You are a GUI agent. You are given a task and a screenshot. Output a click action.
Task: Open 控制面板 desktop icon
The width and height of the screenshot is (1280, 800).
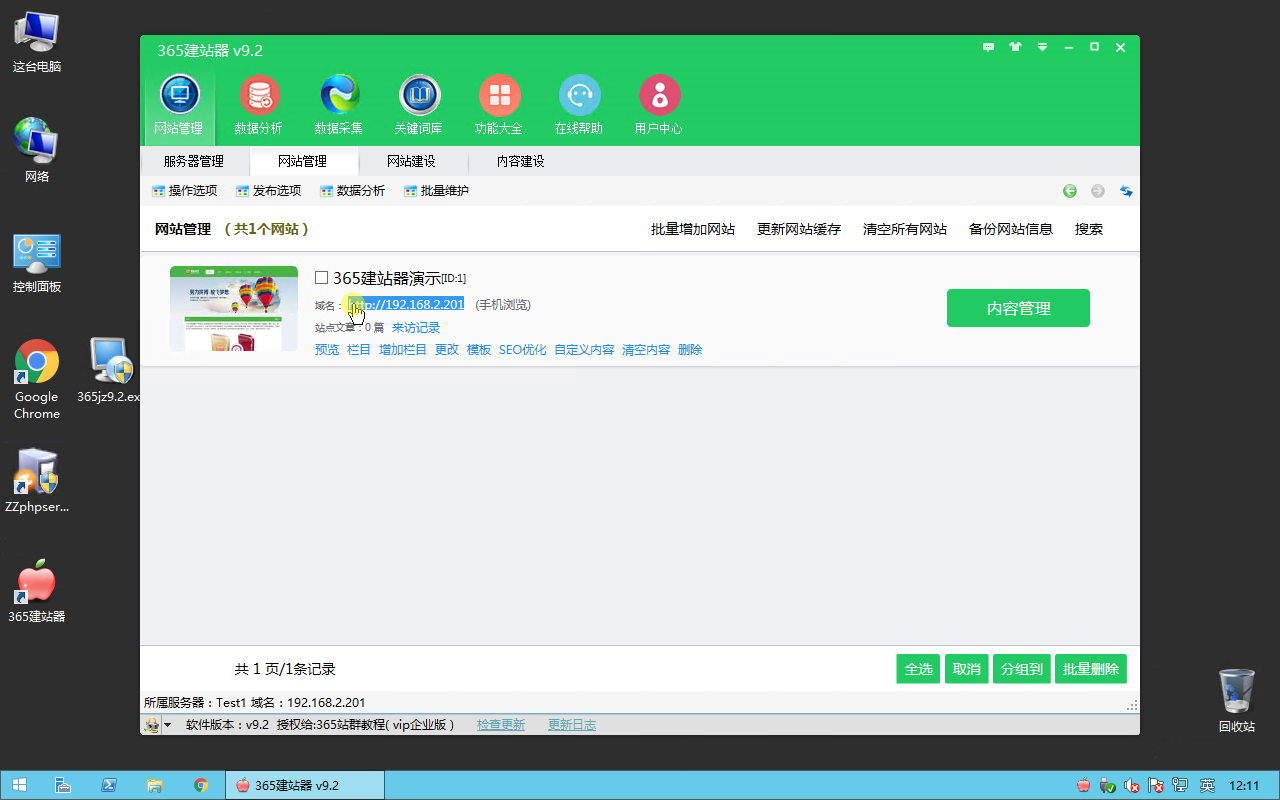tap(37, 263)
